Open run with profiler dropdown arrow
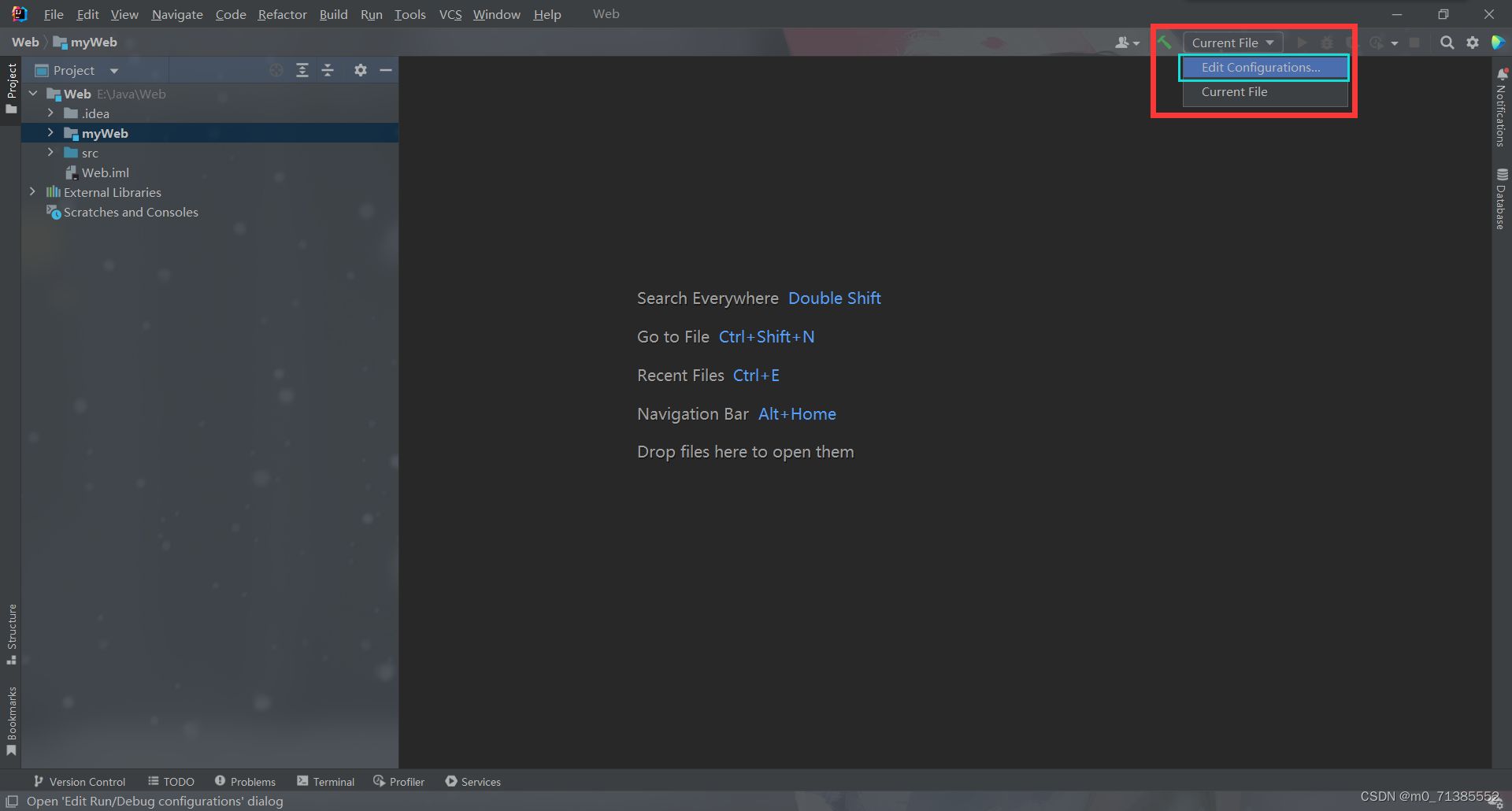The width and height of the screenshot is (1512, 811). (x=1394, y=43)
